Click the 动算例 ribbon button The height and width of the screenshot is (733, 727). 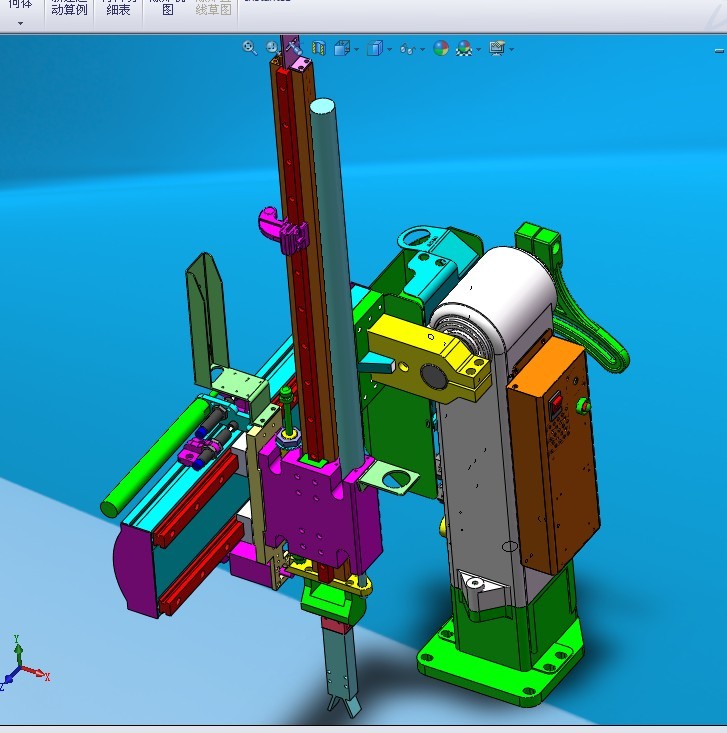click(69, 9)
